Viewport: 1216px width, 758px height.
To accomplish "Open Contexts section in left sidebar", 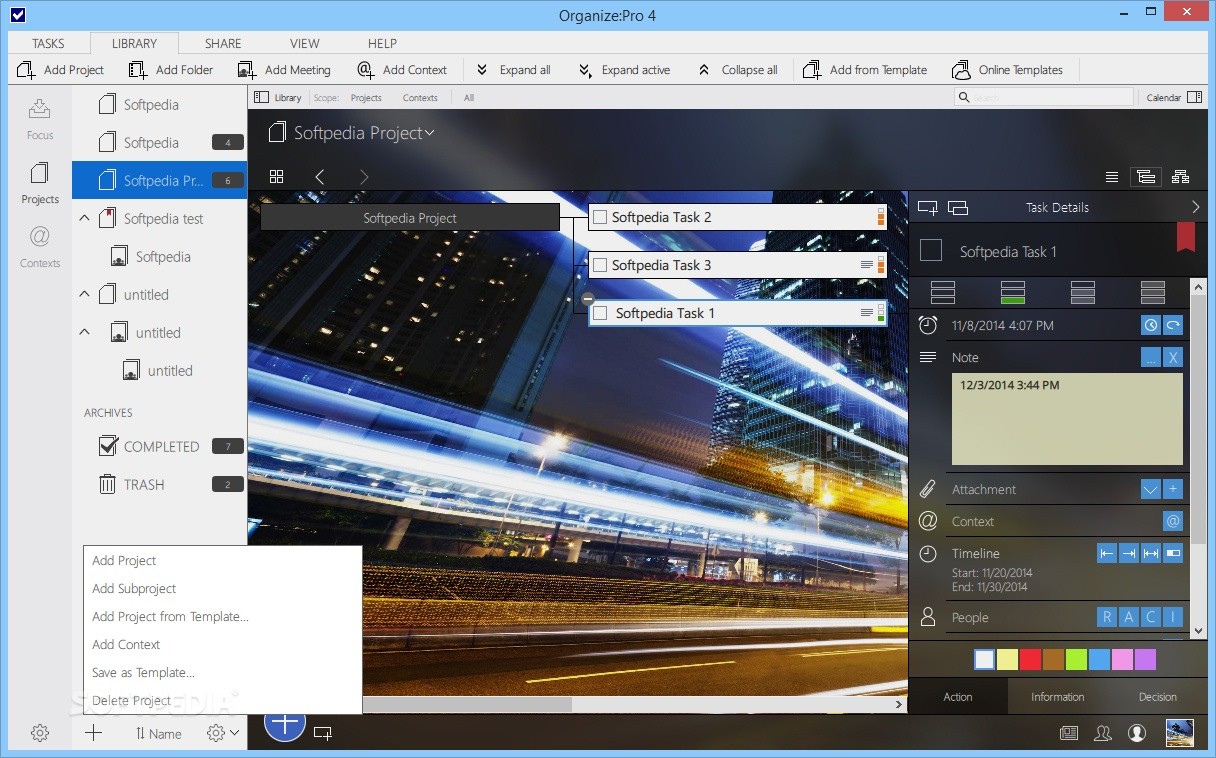I will (40, 247).
